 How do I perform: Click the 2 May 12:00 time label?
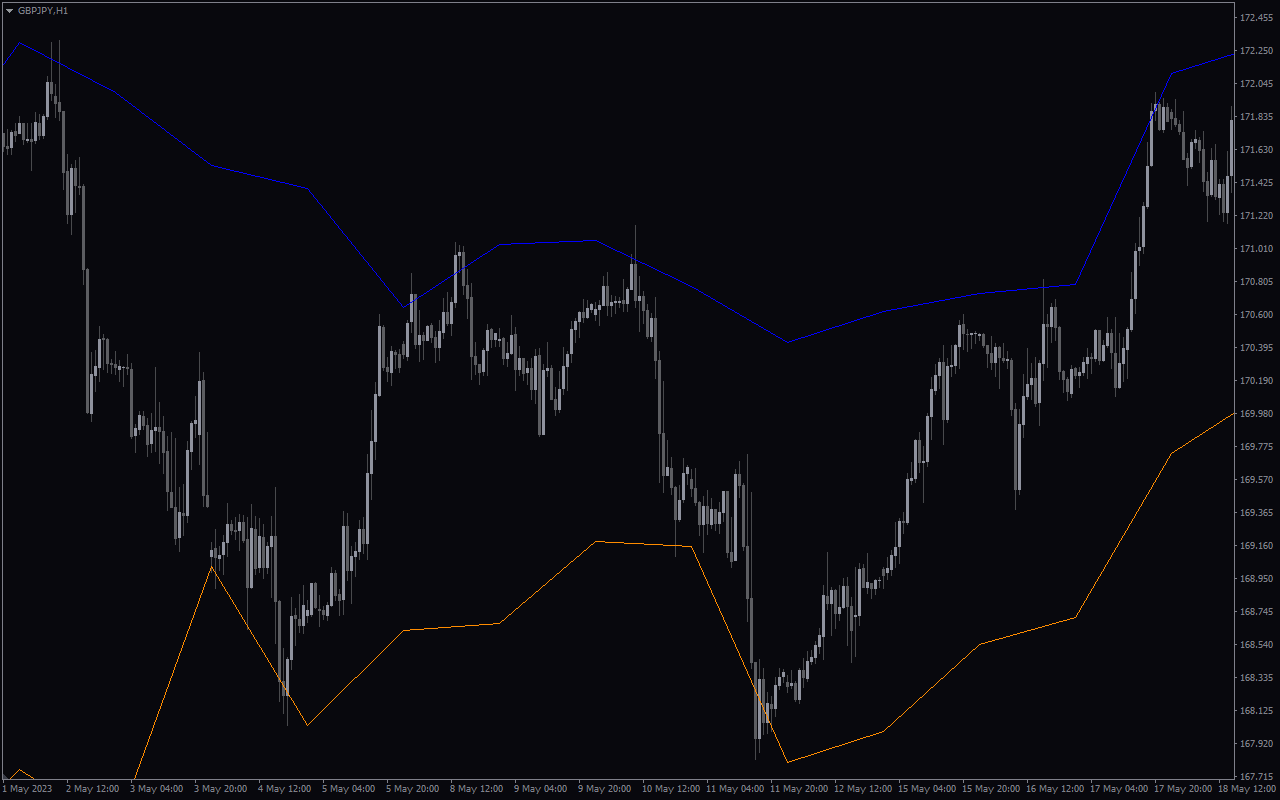click(x=92, y=789)
